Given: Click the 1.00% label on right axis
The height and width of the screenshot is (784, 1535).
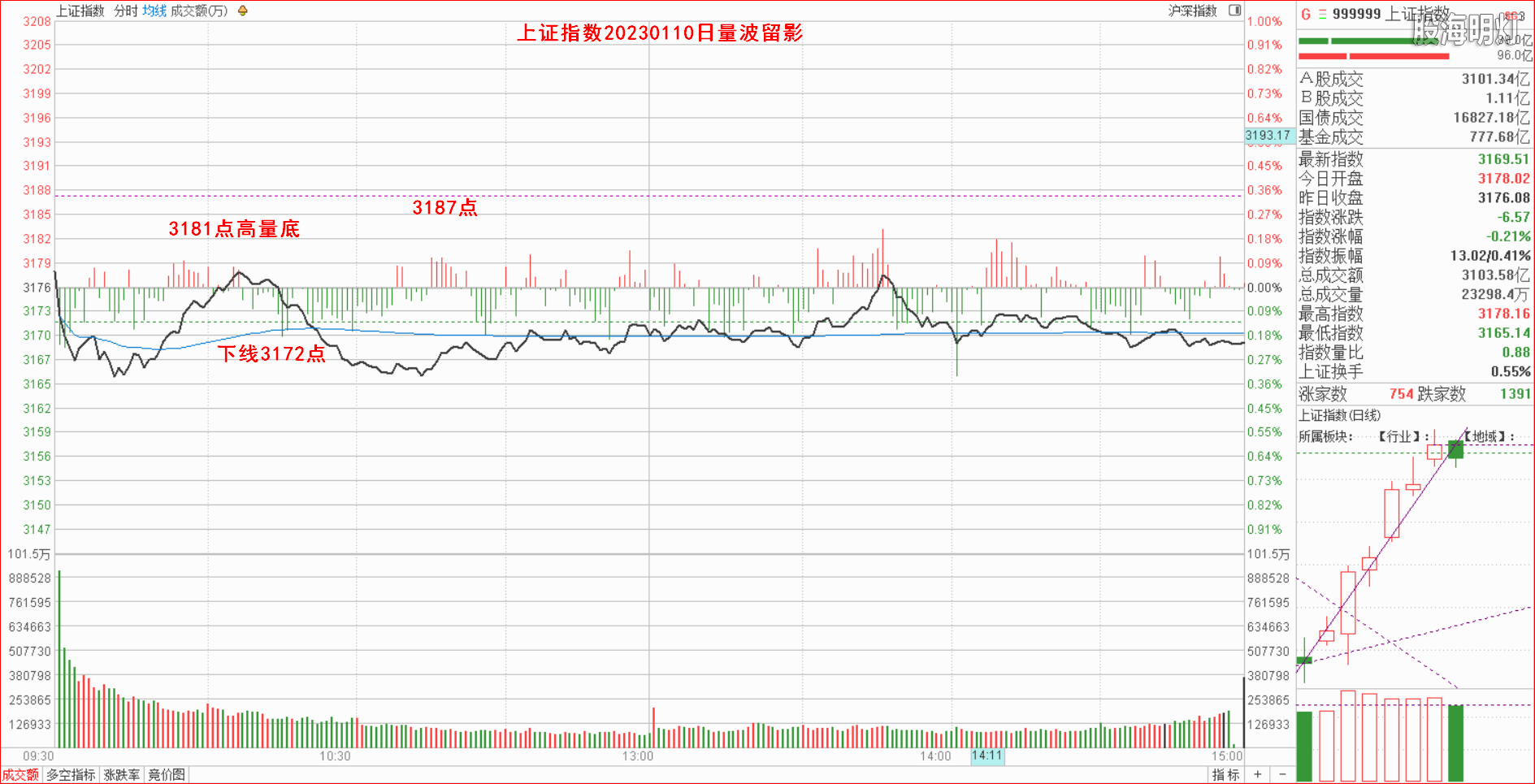Looking at the screenshot, I should click(x=1265, y=21).
